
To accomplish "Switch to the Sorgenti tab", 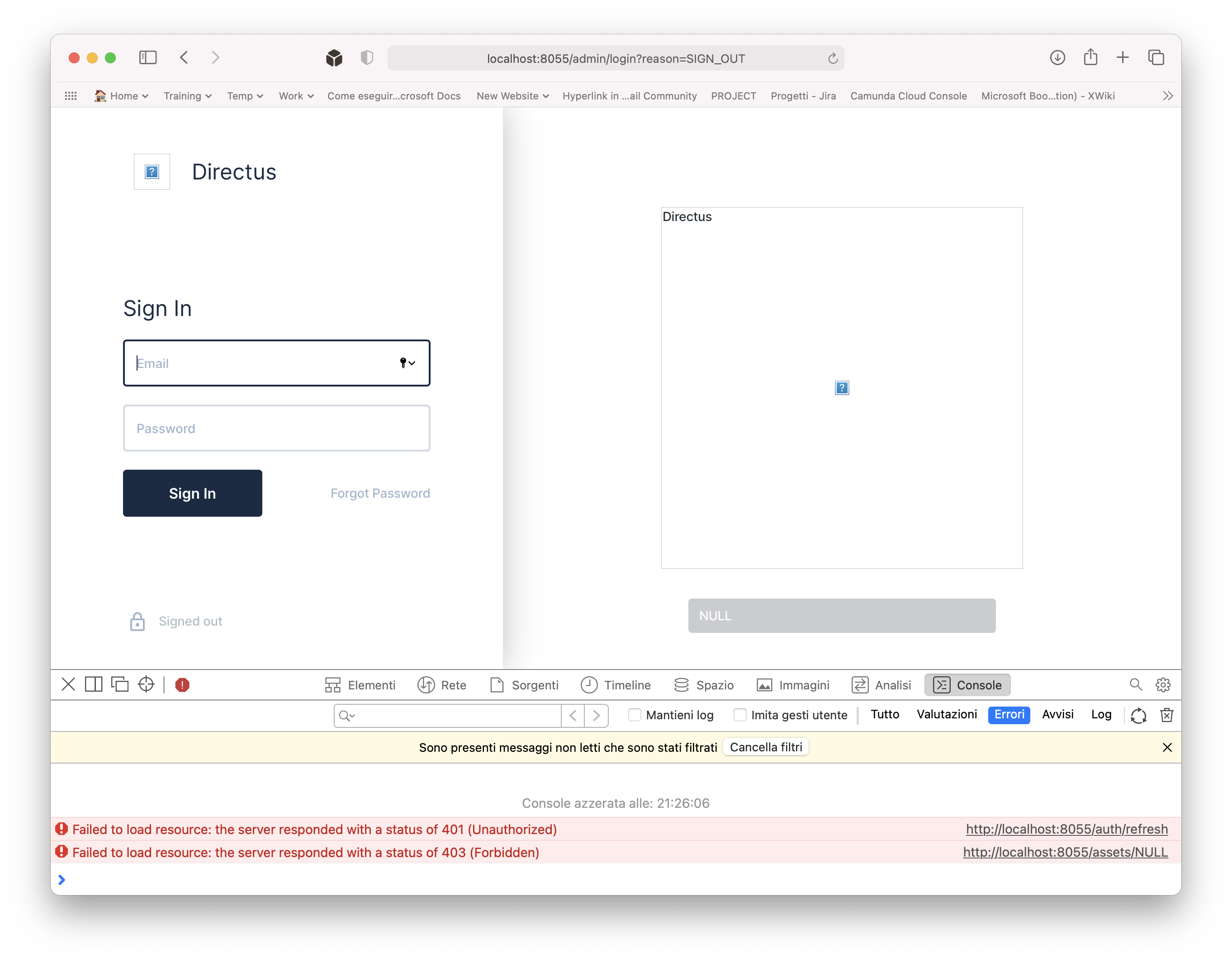I will coord(524,684).
